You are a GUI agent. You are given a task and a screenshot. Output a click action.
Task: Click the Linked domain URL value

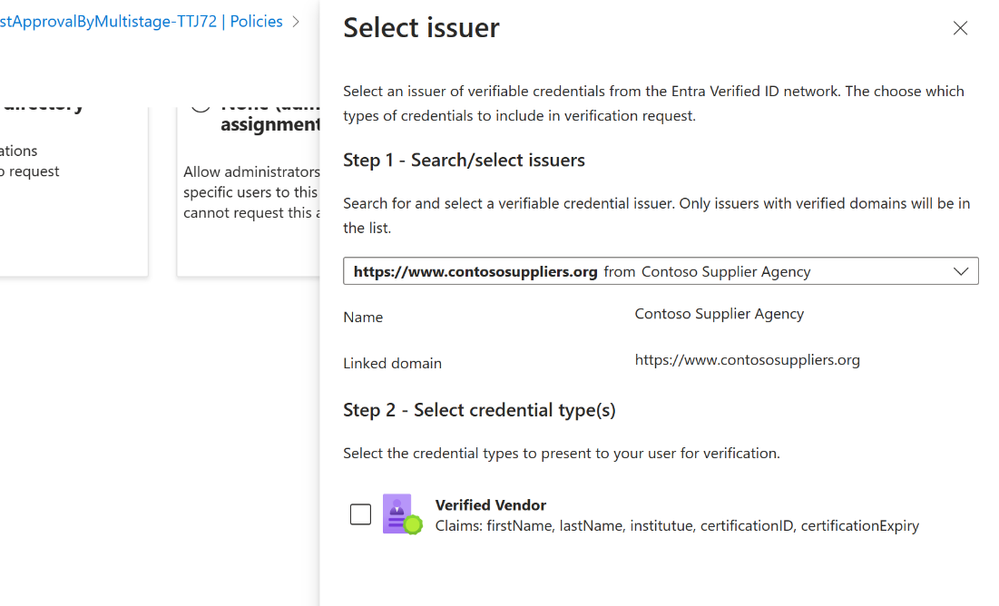click(x=747, y=360)
